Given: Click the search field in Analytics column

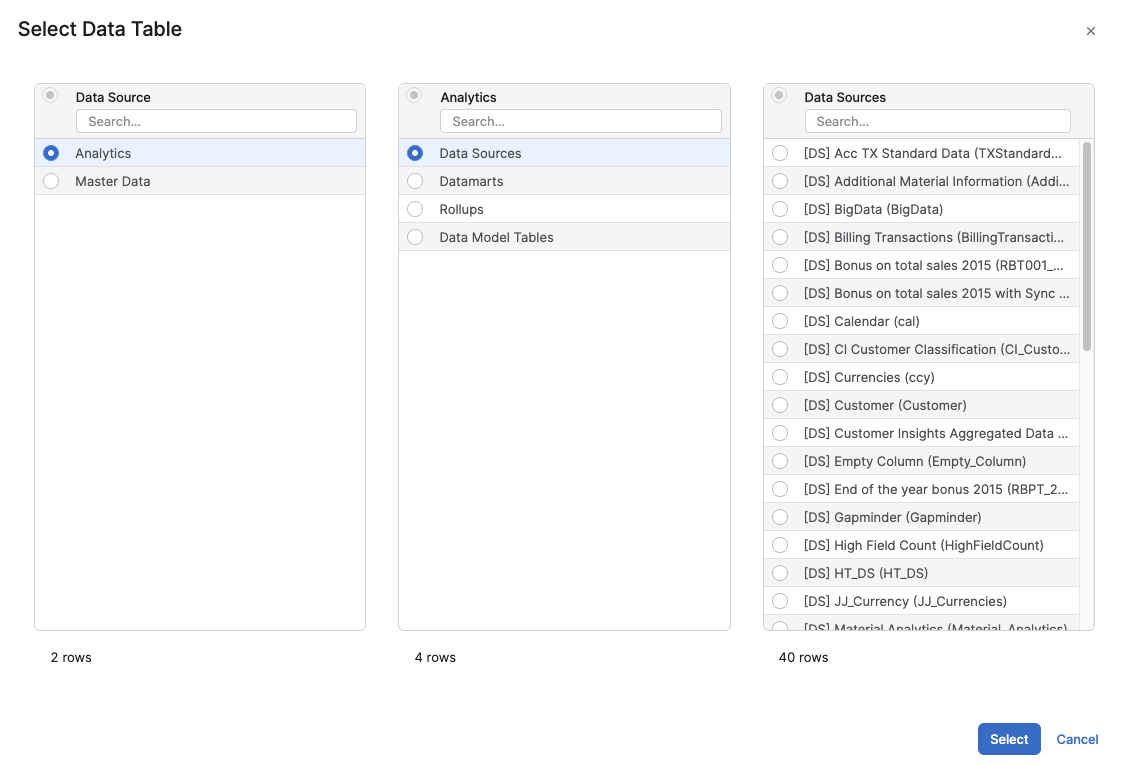Looking at the screenshot, I should 581,120.
